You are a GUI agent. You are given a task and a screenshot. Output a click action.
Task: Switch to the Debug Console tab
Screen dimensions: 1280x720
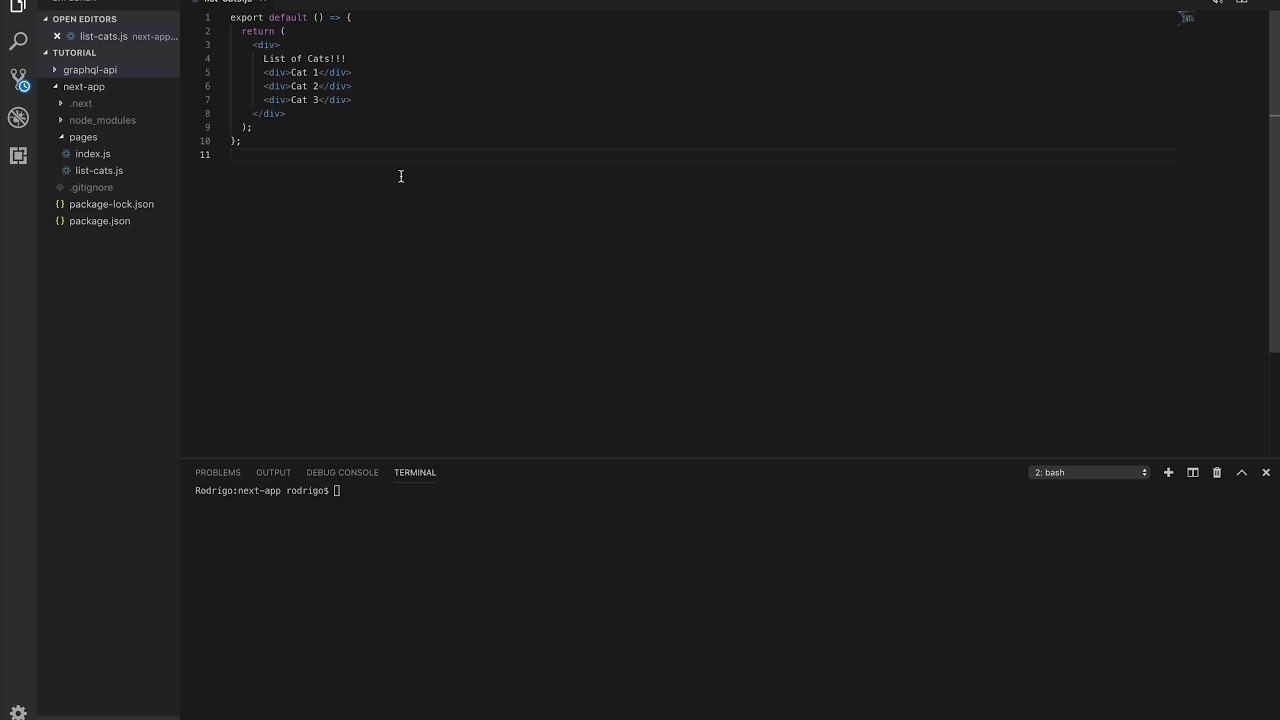point(342,472)
